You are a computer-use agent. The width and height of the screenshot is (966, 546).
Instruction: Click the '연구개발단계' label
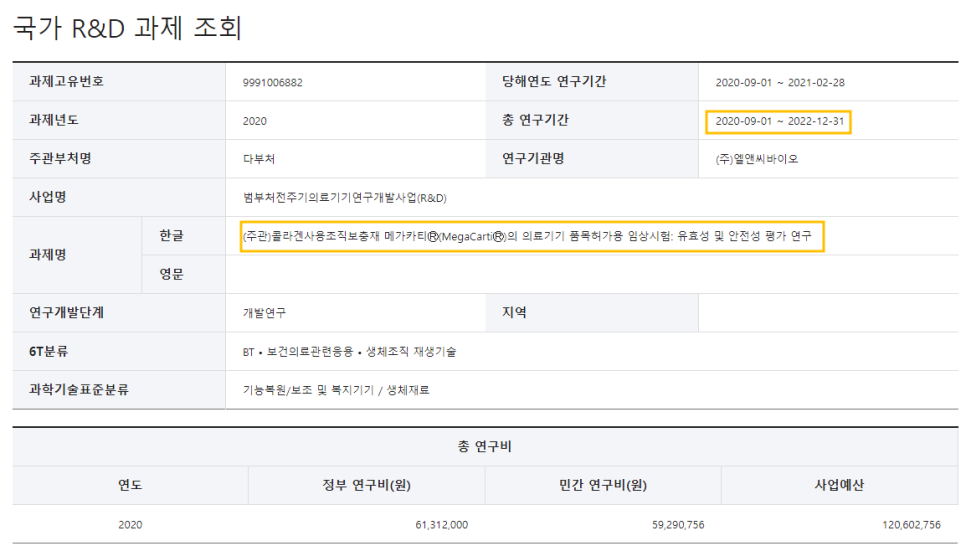pos(67,312)
